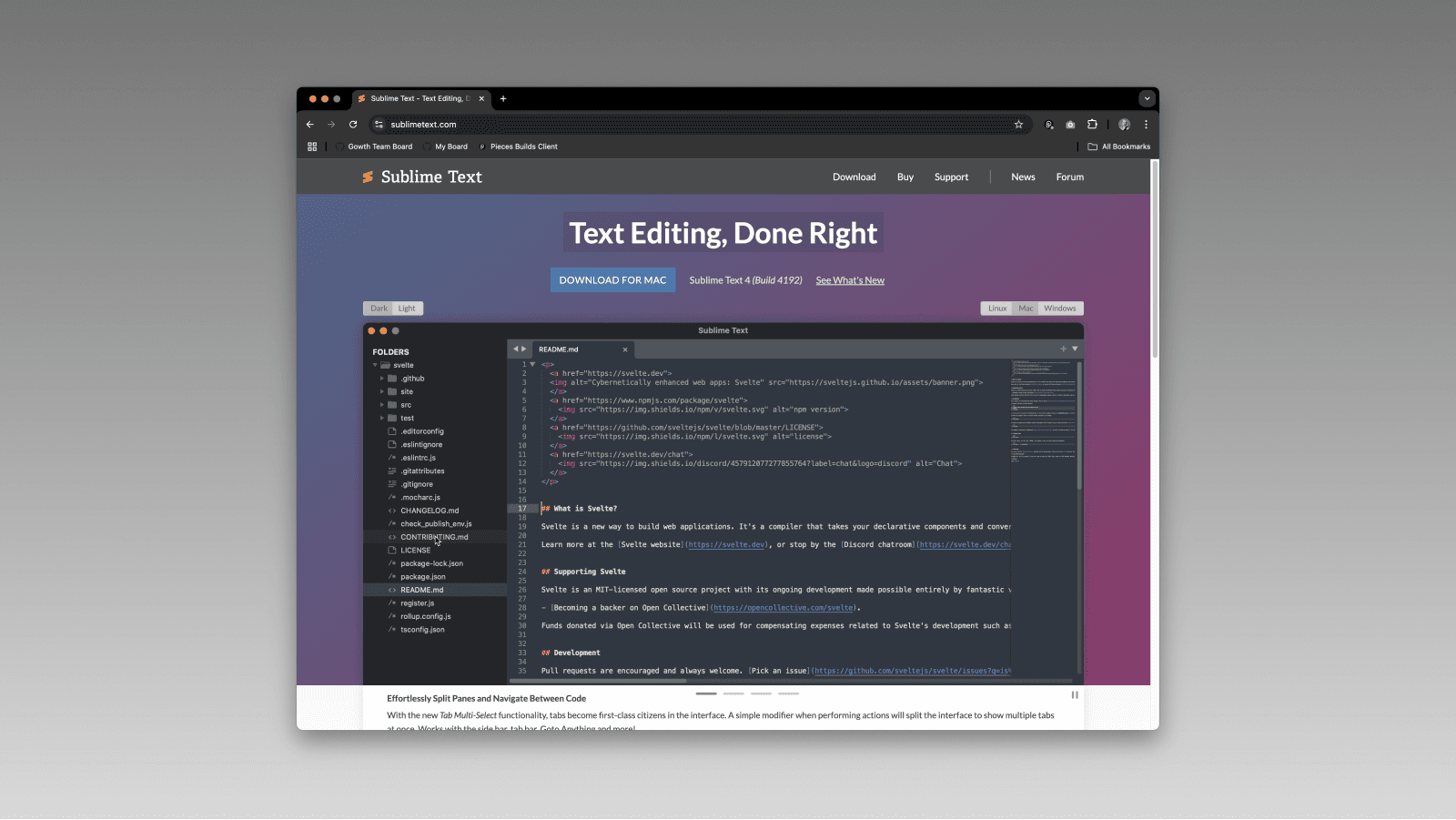Open the apps grid in bookmarks bar
Image resolution: width=1456 pixels, height=820 pixels.
[312, 147]
